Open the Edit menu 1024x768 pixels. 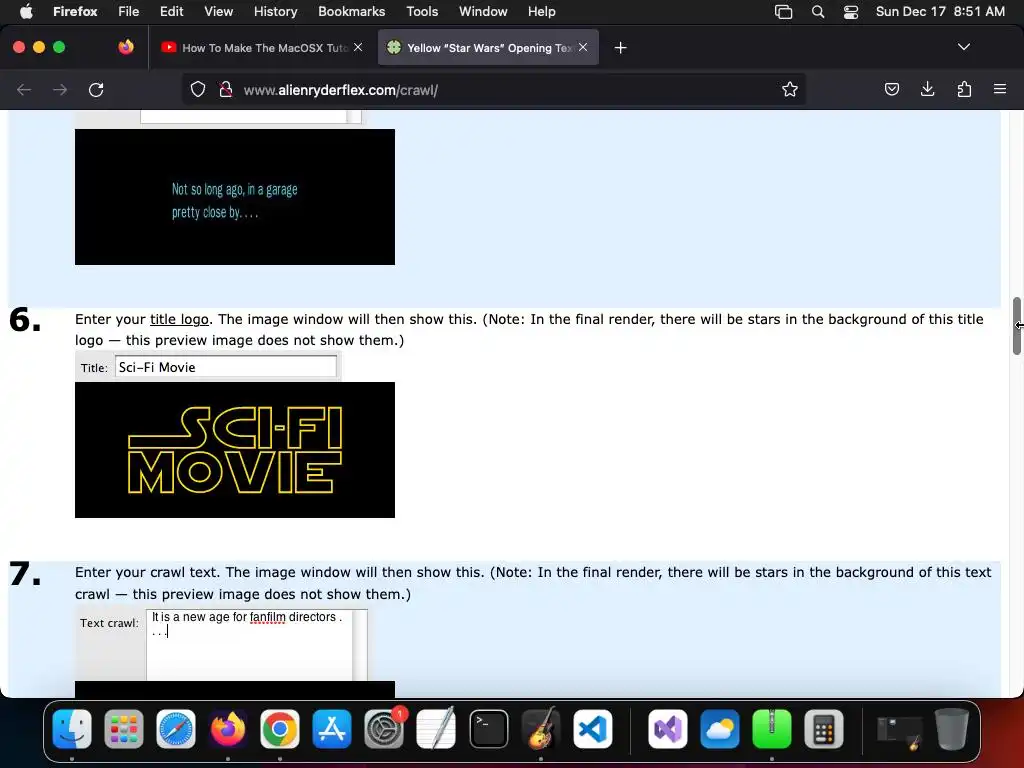click(x=172, y=11)
